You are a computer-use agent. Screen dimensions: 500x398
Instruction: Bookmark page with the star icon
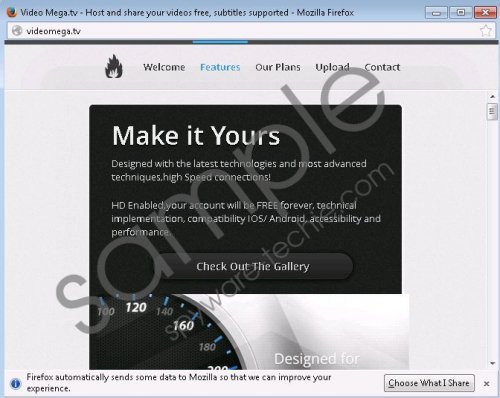click(x=486, y=31)
